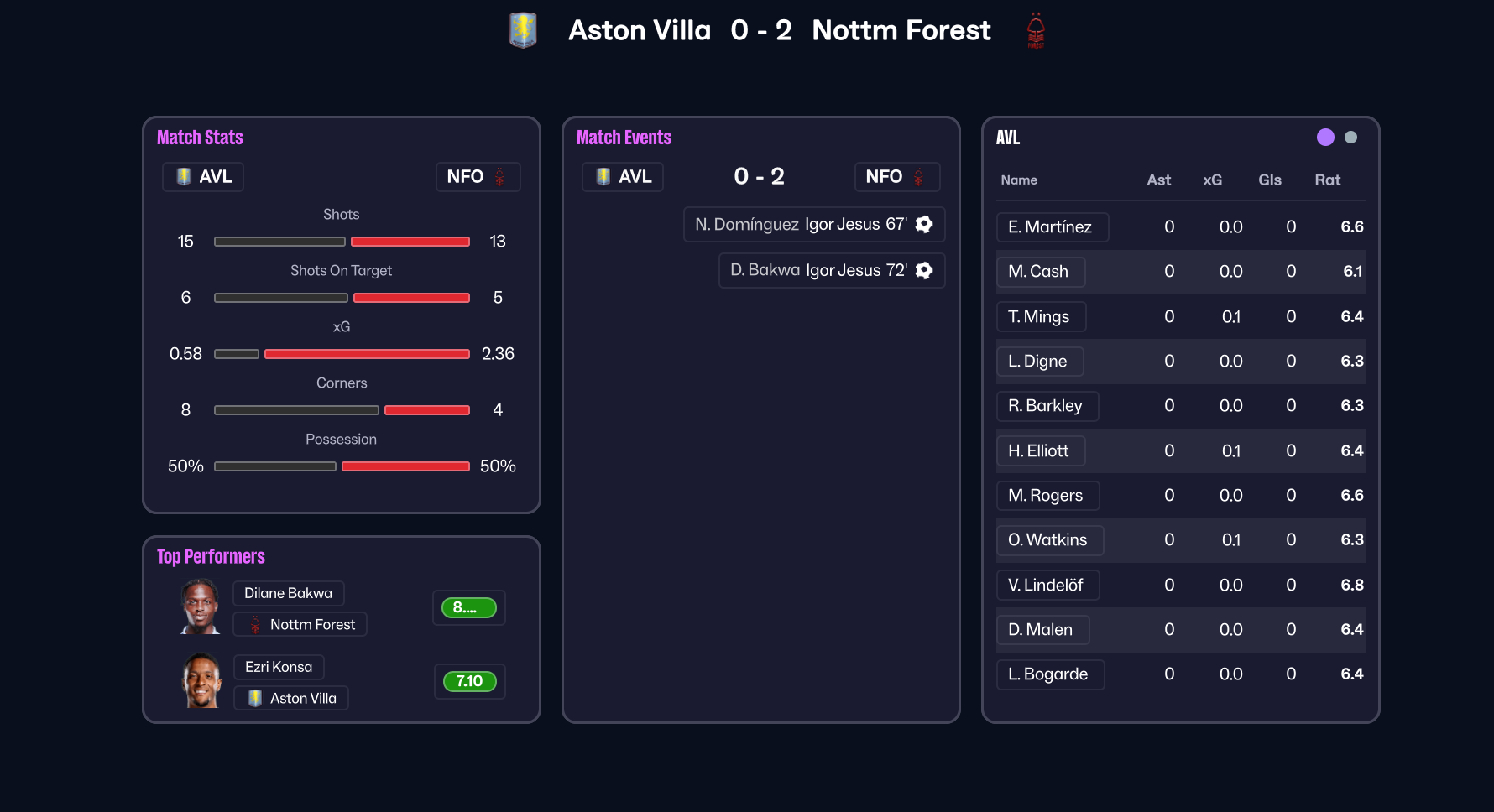Click Ezri Konsa's 7.10 rating badge

click(x=469, y=681)
